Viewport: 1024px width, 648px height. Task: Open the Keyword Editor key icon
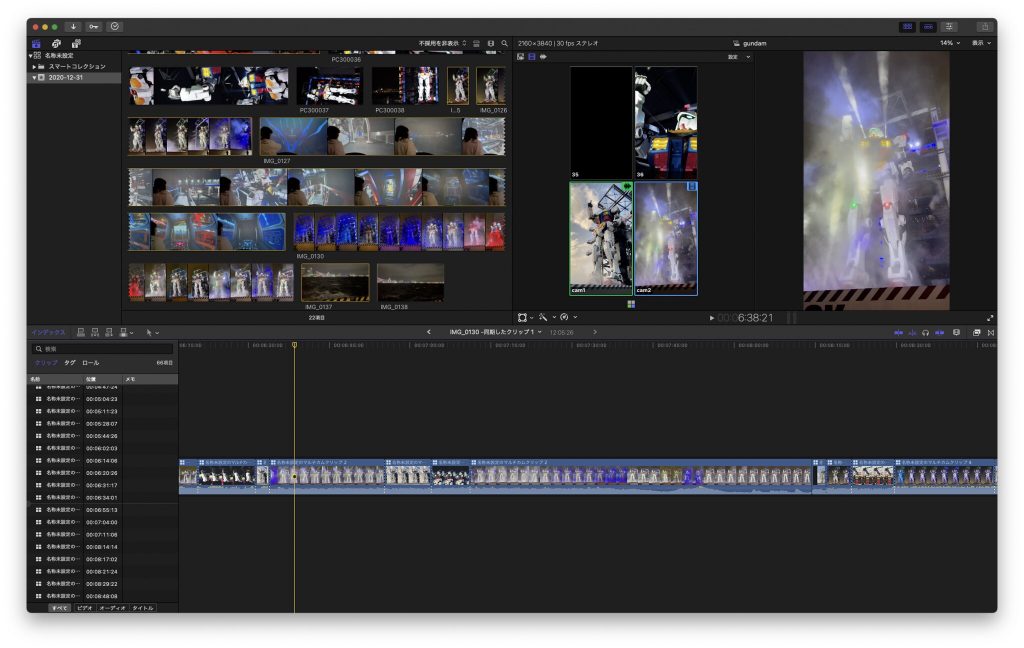tap(95, 26)
